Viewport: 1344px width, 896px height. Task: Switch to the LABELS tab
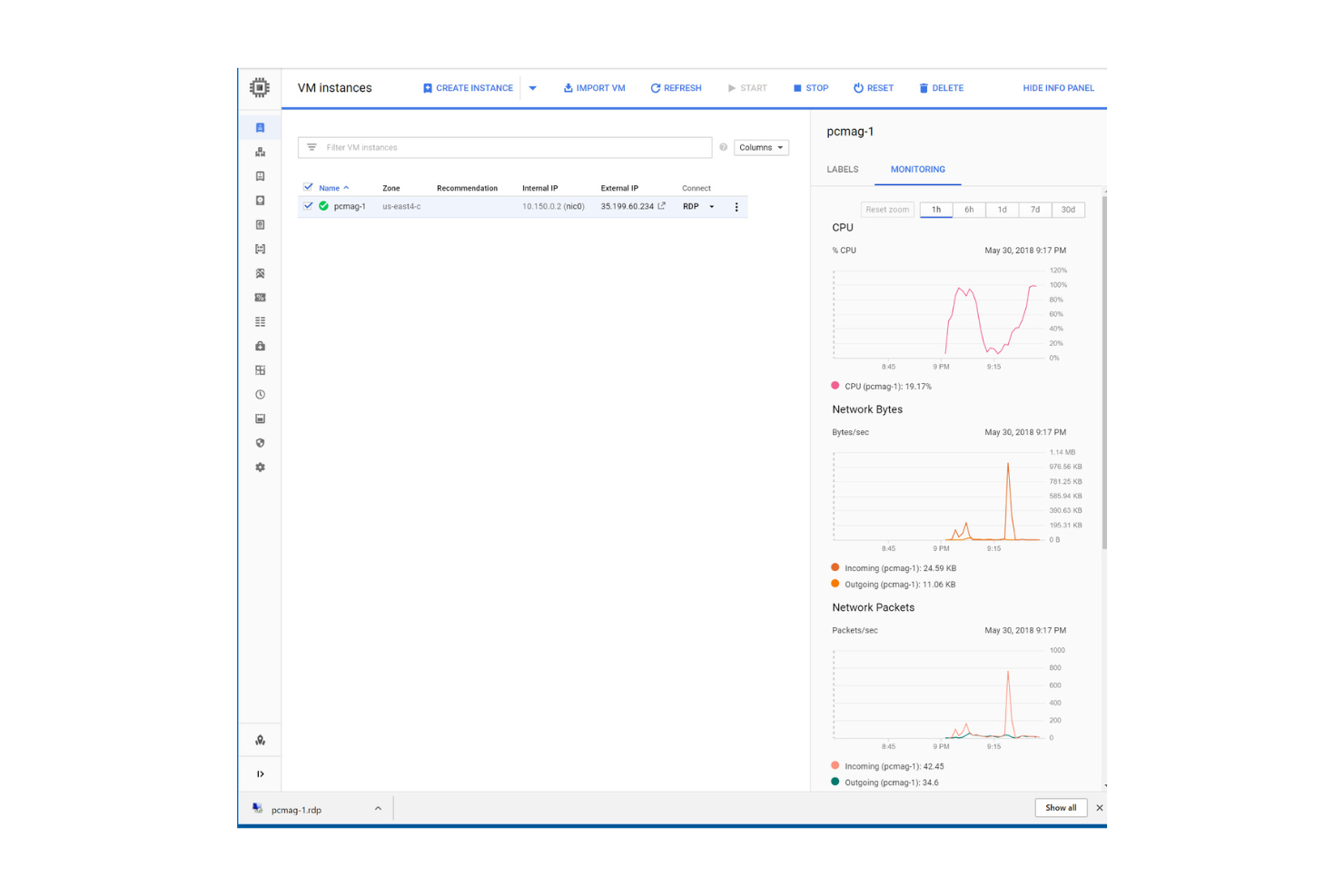pyautogui.click(x=842, y=169)
